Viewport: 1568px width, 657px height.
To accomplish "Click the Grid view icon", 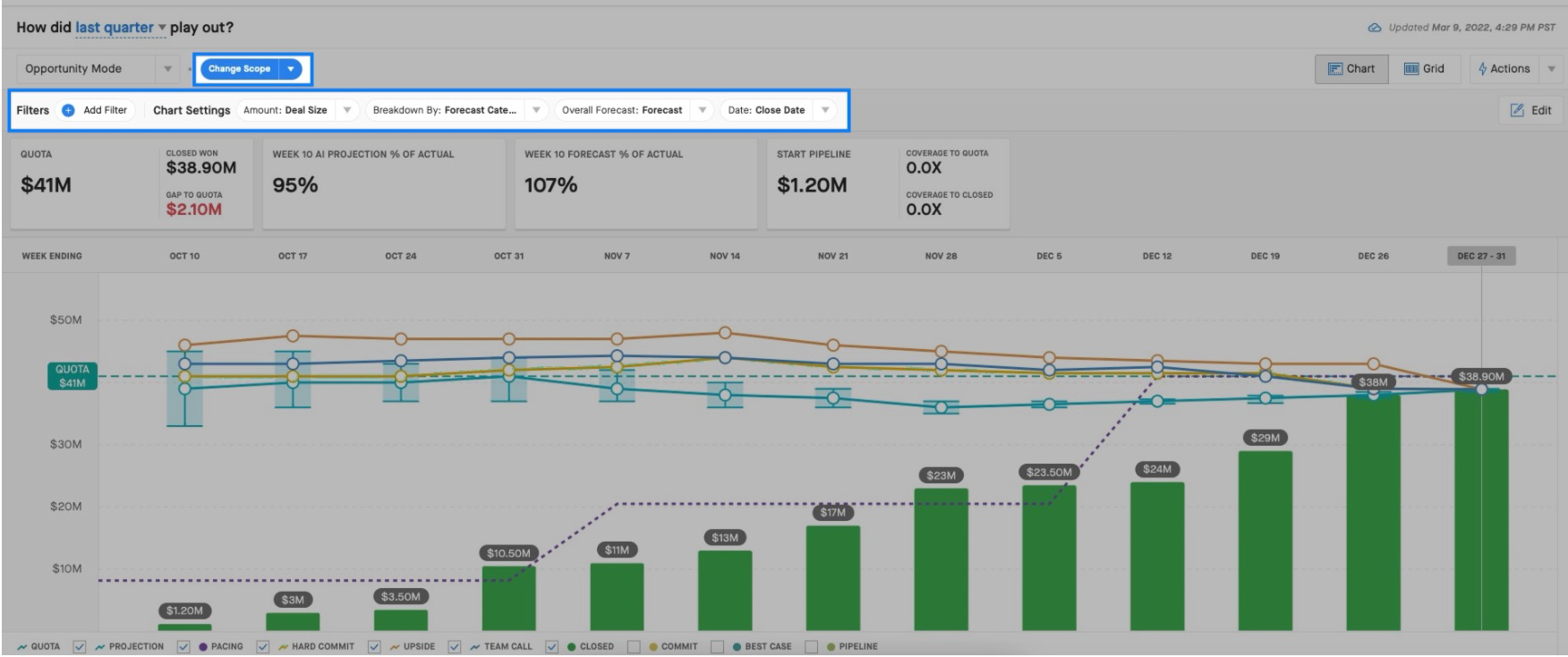I will (x=1411, y=69).
